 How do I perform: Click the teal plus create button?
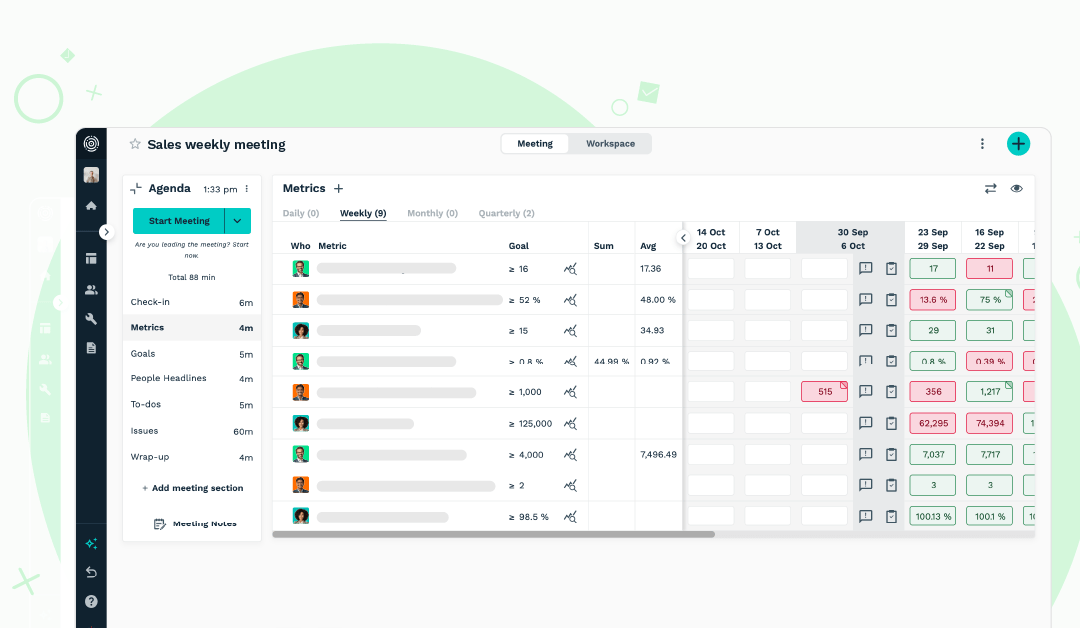click(x=1018, y=144)
